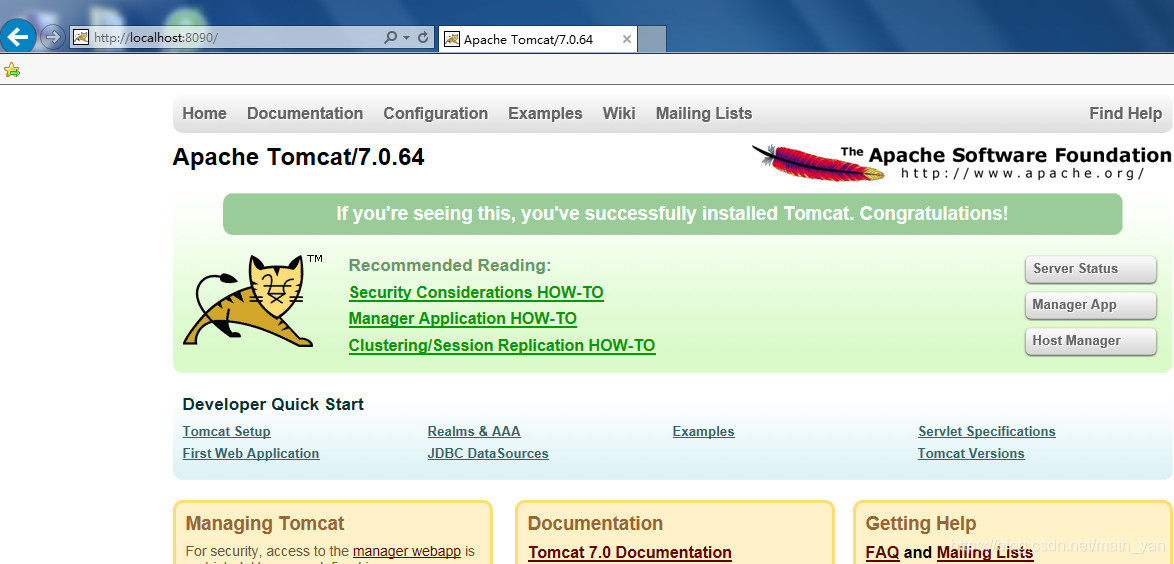Open Clustering/Session Replication HOW-TO link
This screenshot has width=1174, height=564.
click(502, 346)
